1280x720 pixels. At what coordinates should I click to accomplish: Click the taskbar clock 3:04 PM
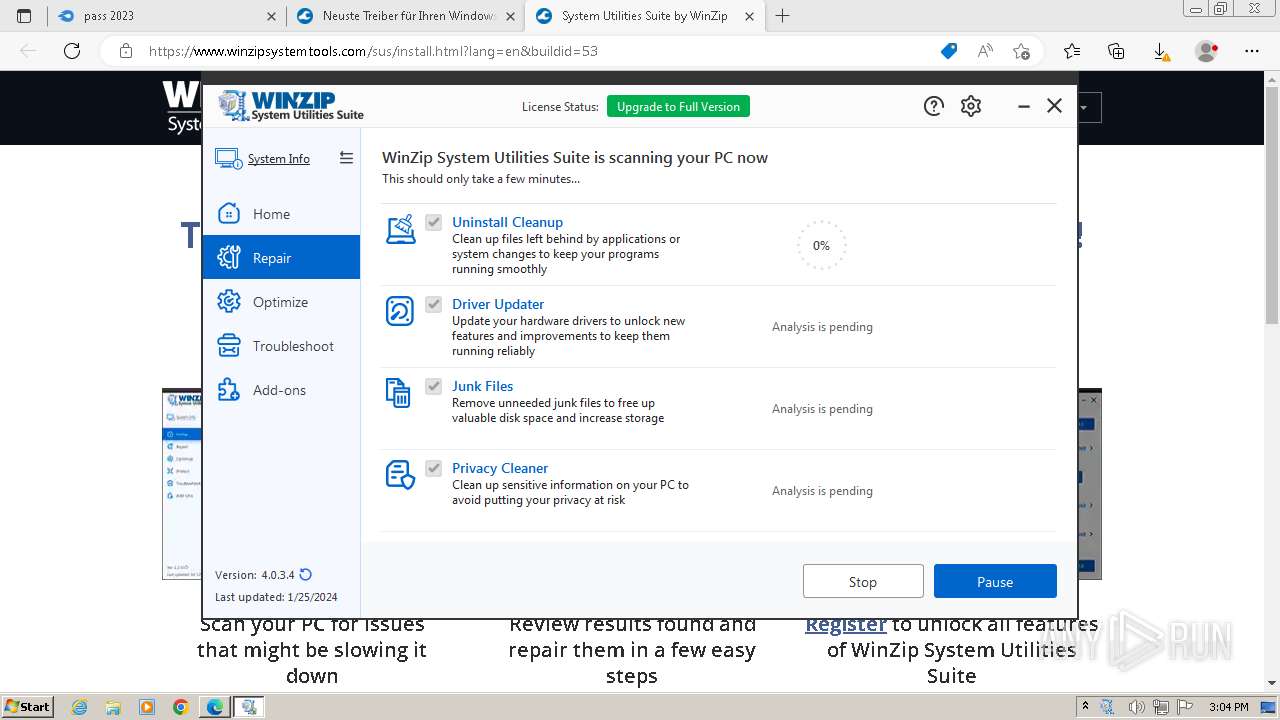1228,707
